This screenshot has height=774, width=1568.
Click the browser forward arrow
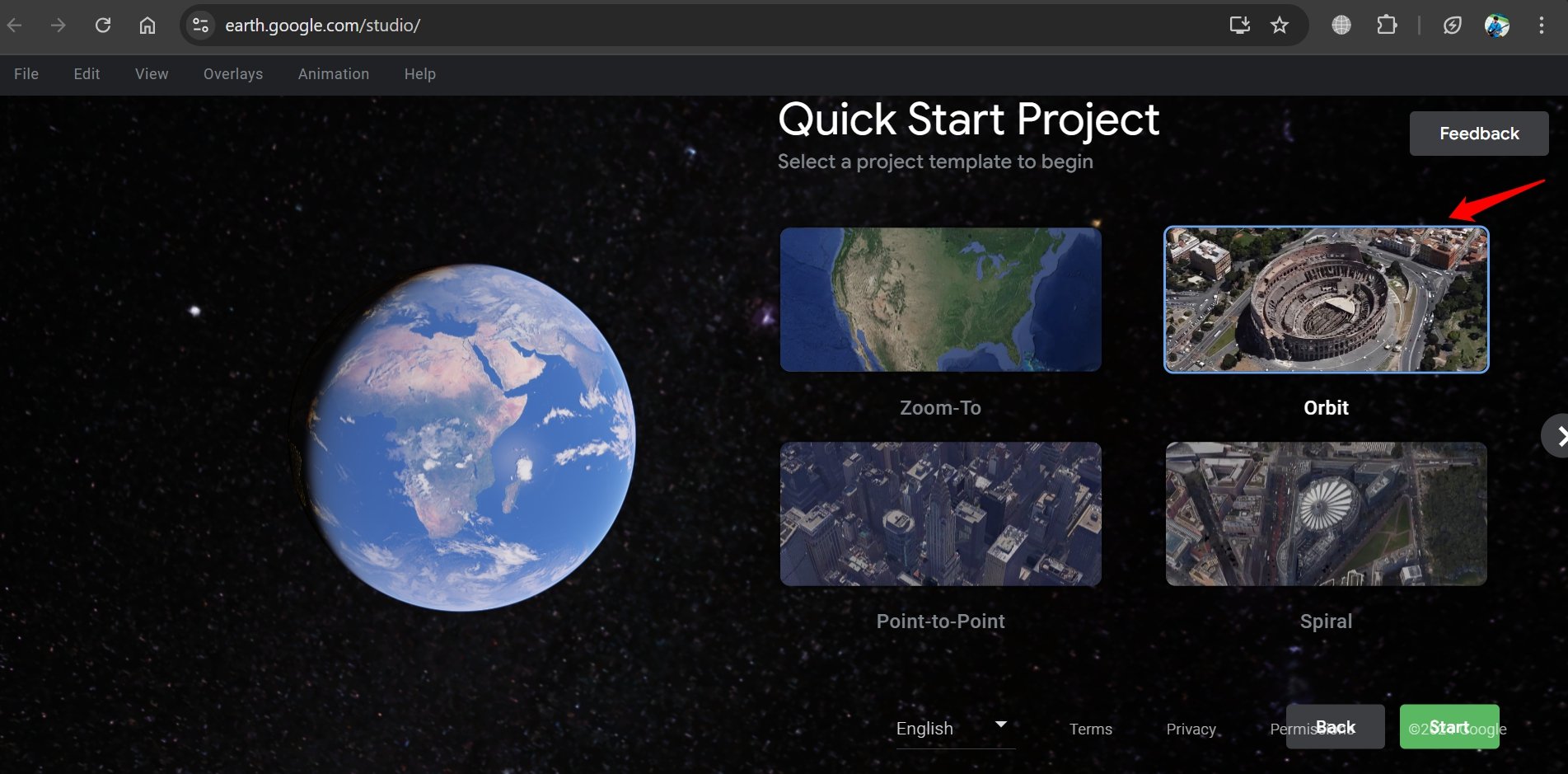coord(58,26)
